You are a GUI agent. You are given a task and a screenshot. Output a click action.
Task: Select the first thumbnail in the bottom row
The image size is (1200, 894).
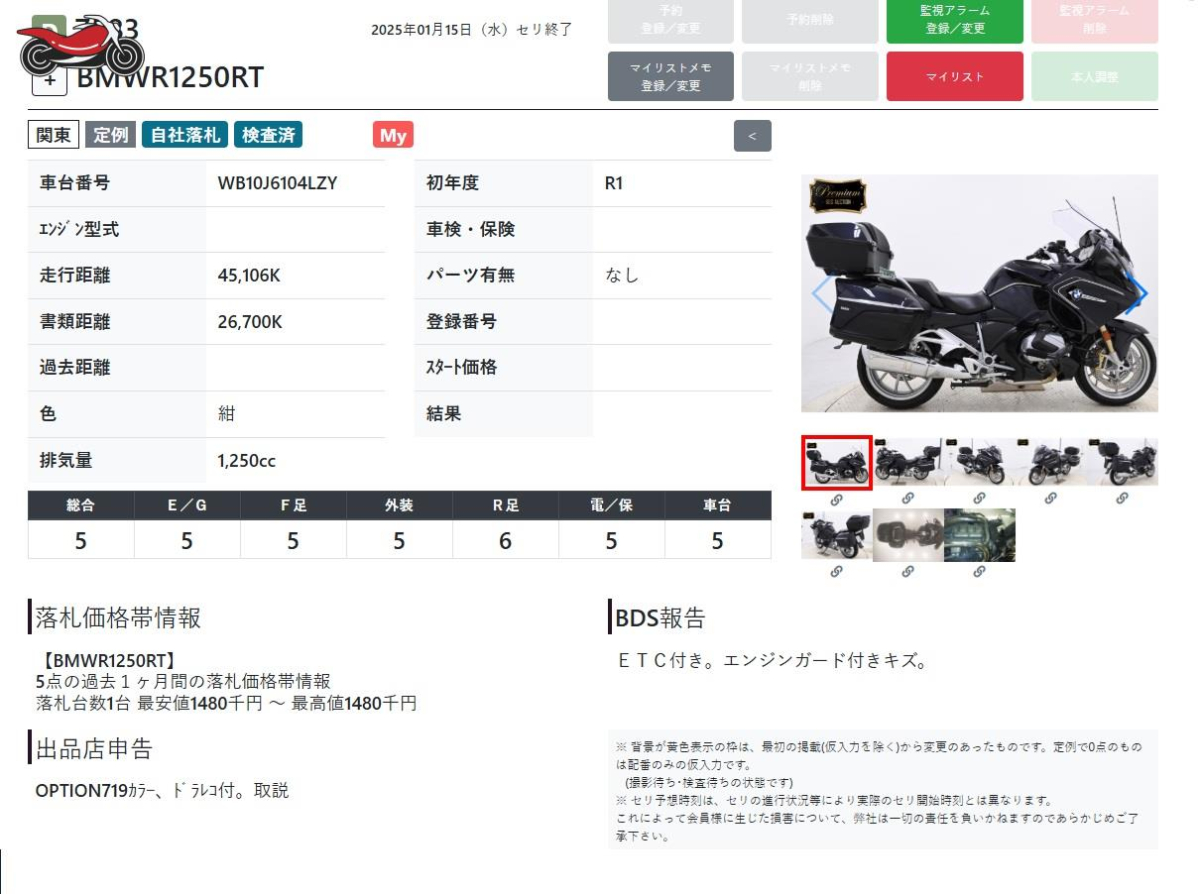[837, 535]
